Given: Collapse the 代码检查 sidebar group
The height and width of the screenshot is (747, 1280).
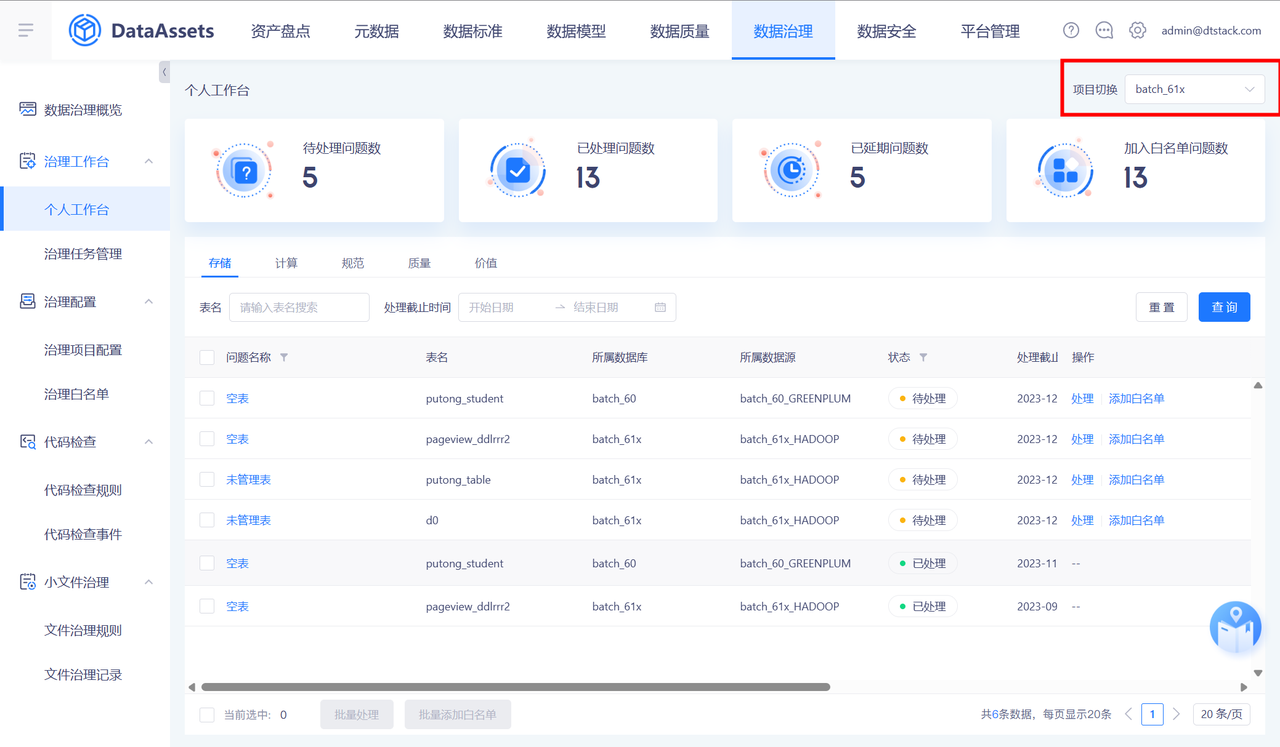Looking at the screenshot, I should coord(149,441).
